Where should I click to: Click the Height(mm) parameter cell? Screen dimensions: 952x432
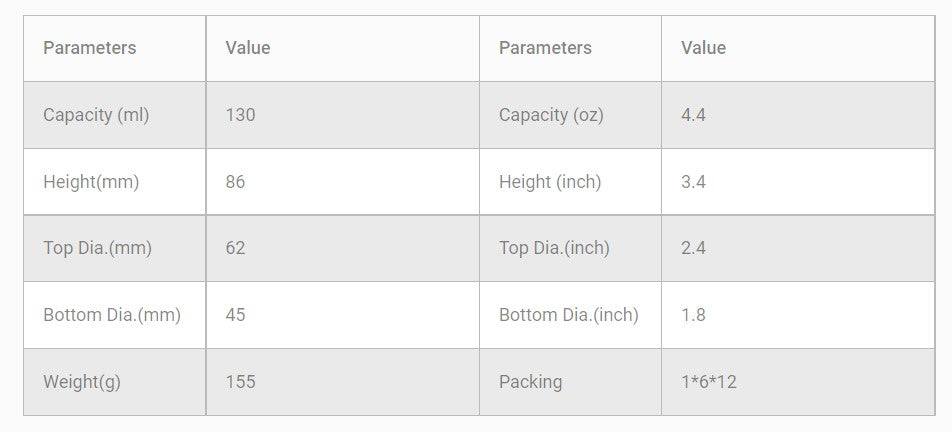91,182
